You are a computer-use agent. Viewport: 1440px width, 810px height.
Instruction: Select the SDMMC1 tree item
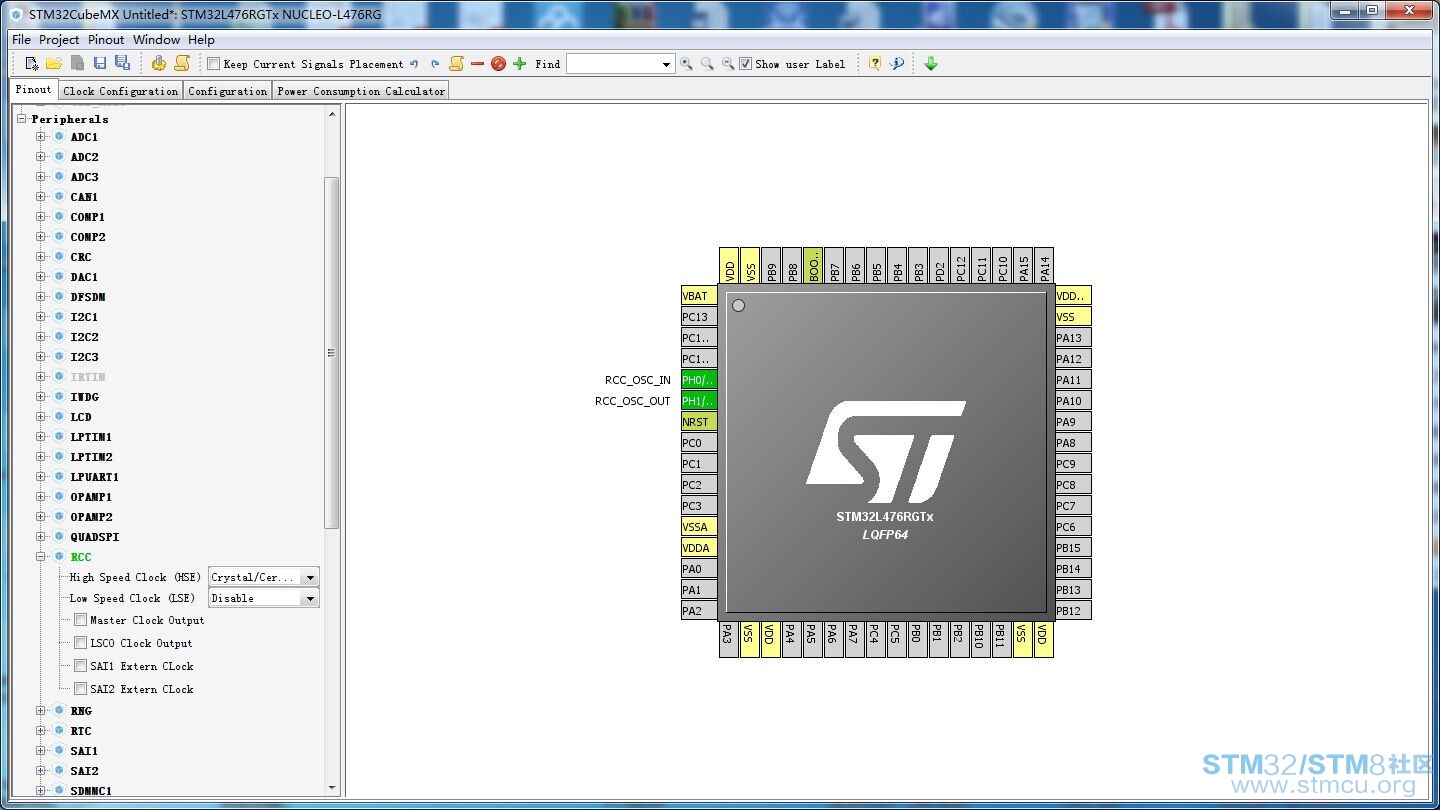pos(91,791)
